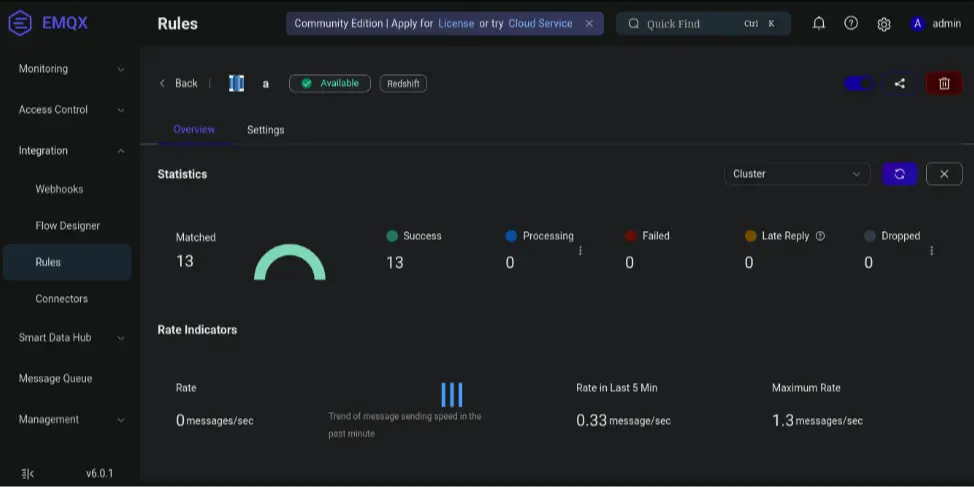Click the share rule icon
Screen dimensions: 974x487
899,84
